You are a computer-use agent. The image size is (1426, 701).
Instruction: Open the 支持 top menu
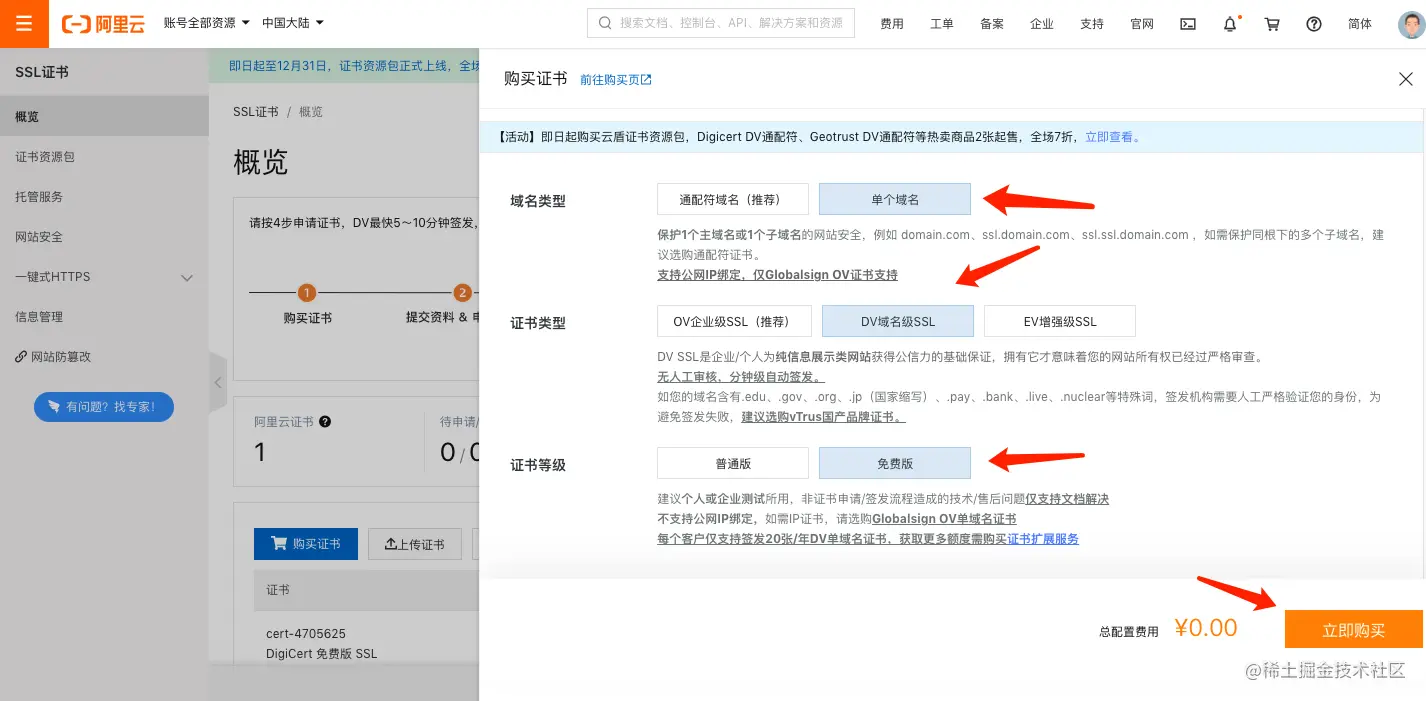tap(1092, 24)
